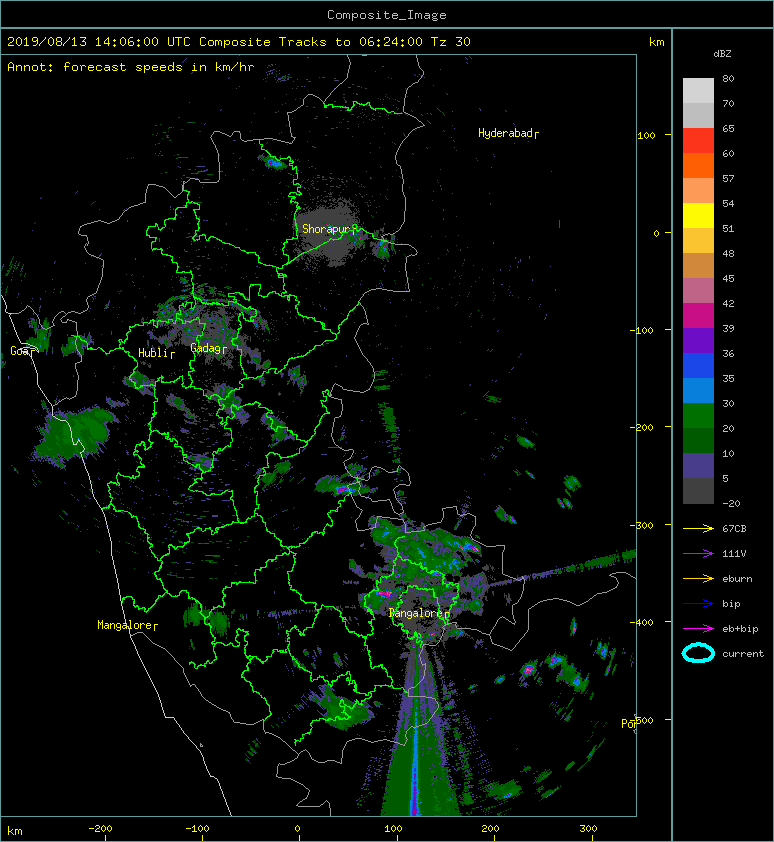Viewport: 774px width, 842px height.
Task: Click the 100 tick on vertical axis
Action: coord(646,135)
